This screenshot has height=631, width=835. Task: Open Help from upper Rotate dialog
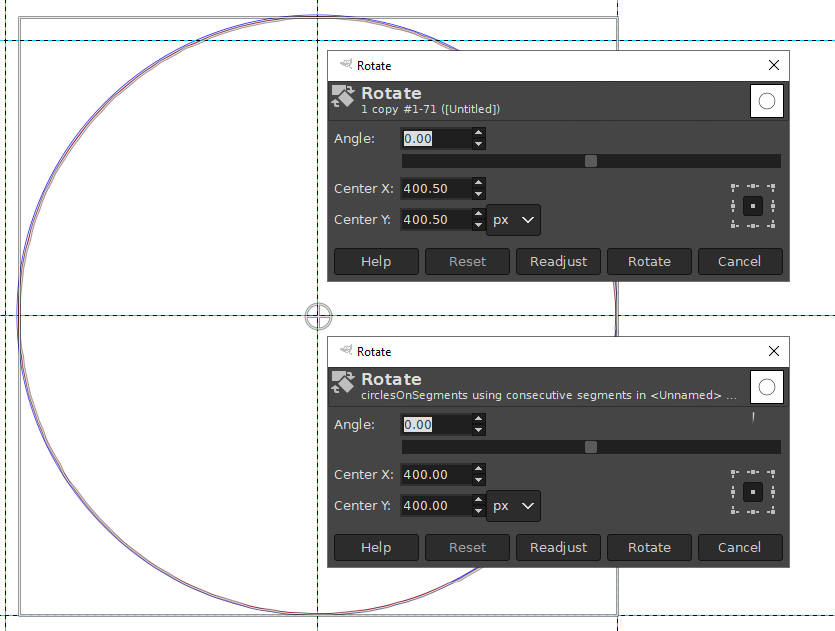point(376,261)
